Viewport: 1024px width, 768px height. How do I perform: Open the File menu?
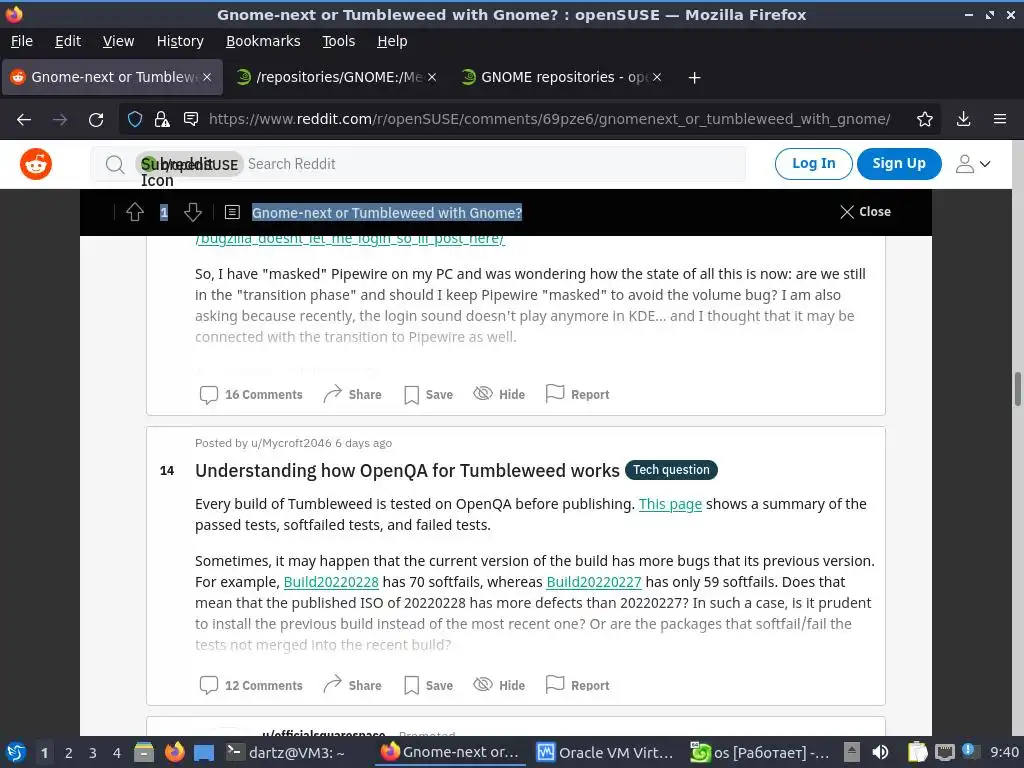point(22,41)
